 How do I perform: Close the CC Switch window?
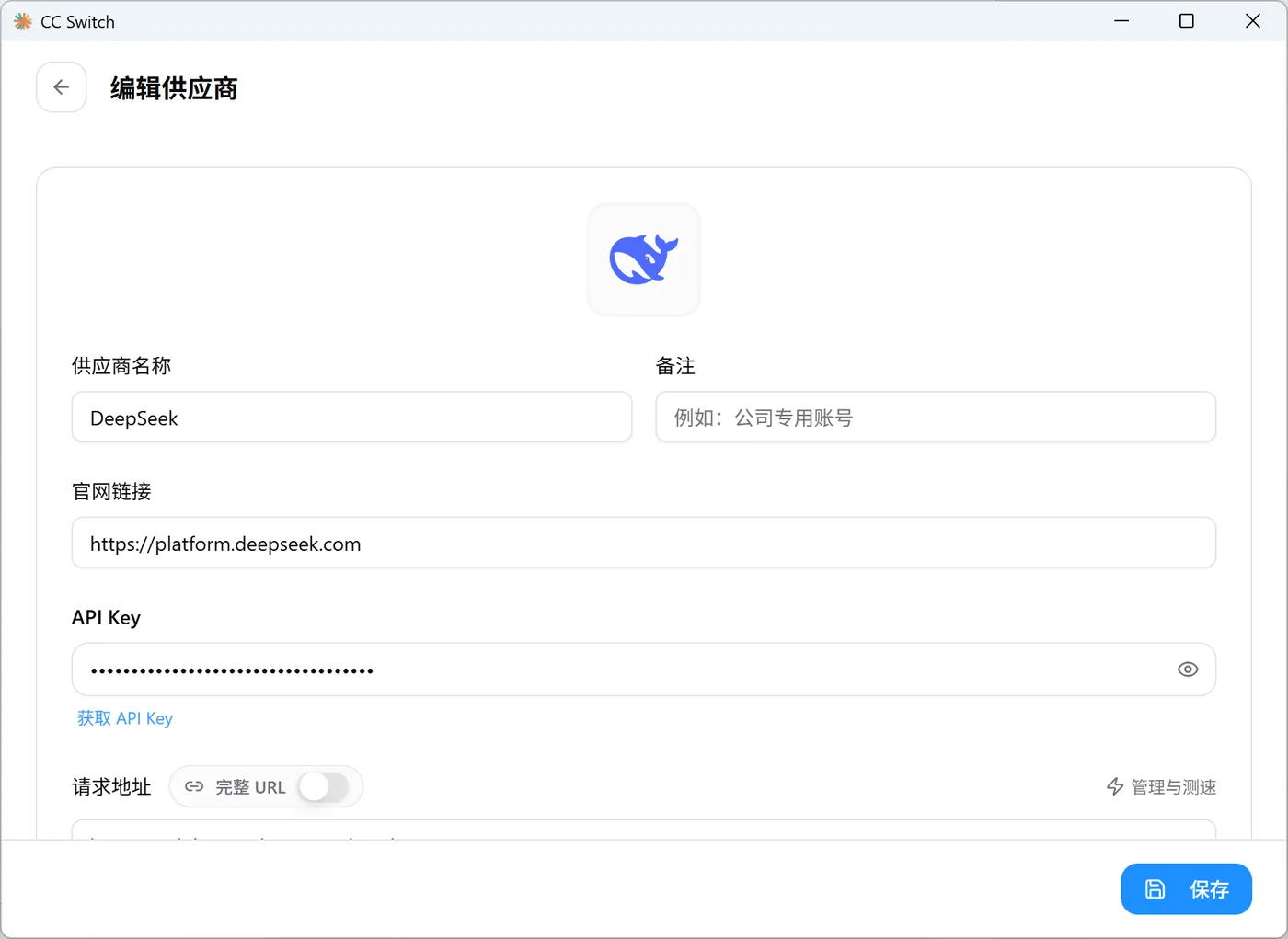click(1253, 21)
